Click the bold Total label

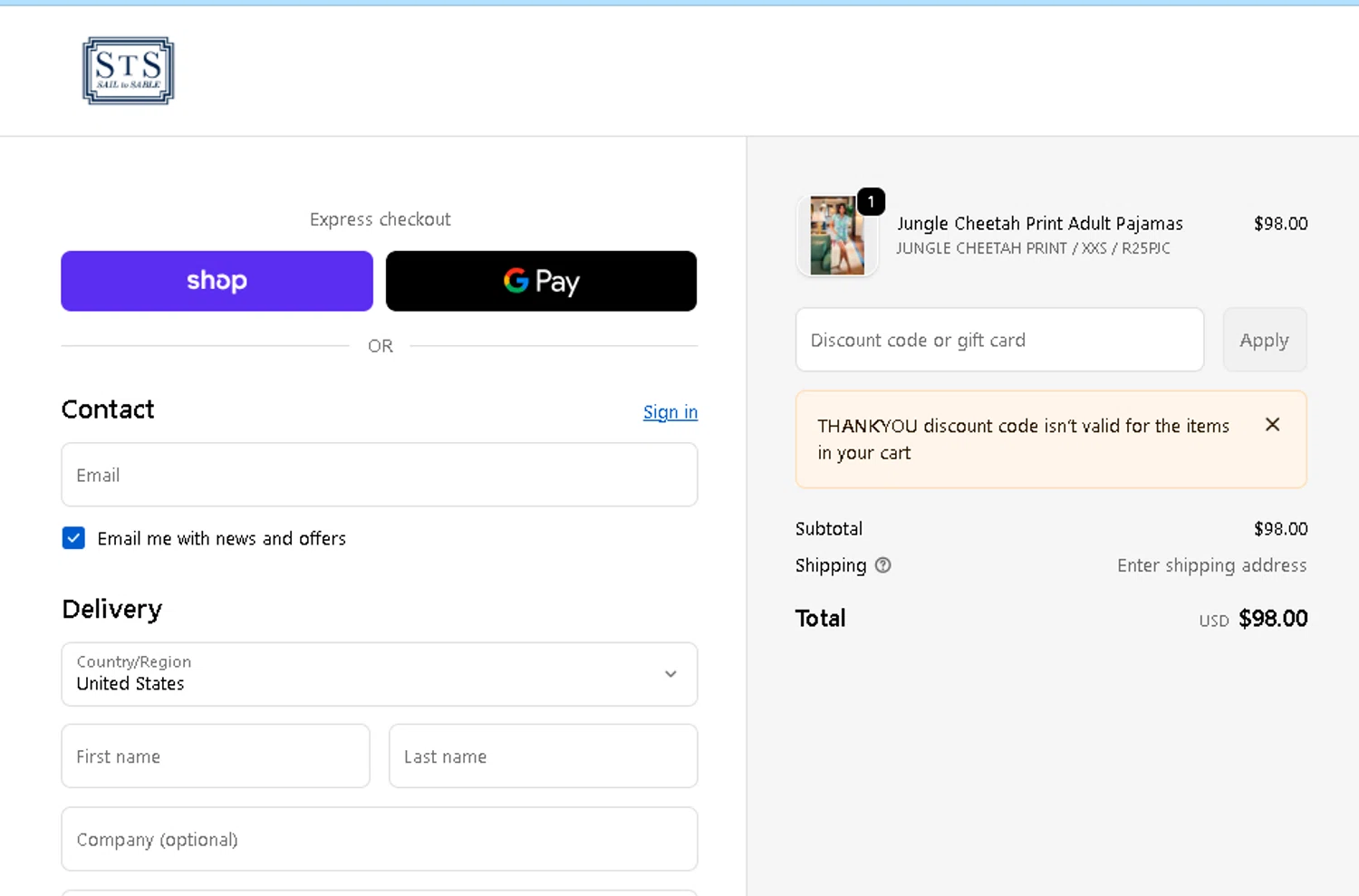click(x=821, y=619)
